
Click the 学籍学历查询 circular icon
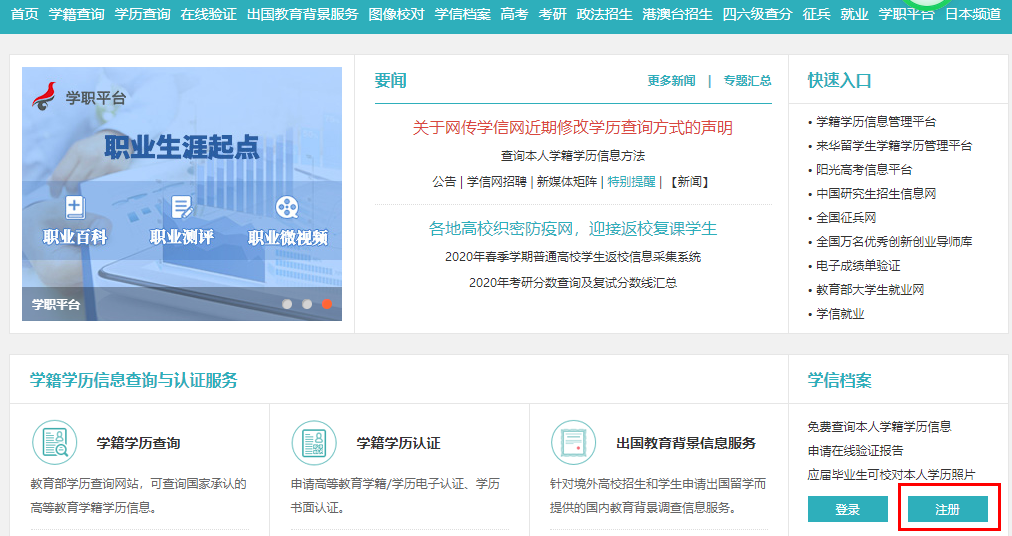point(54,443)
